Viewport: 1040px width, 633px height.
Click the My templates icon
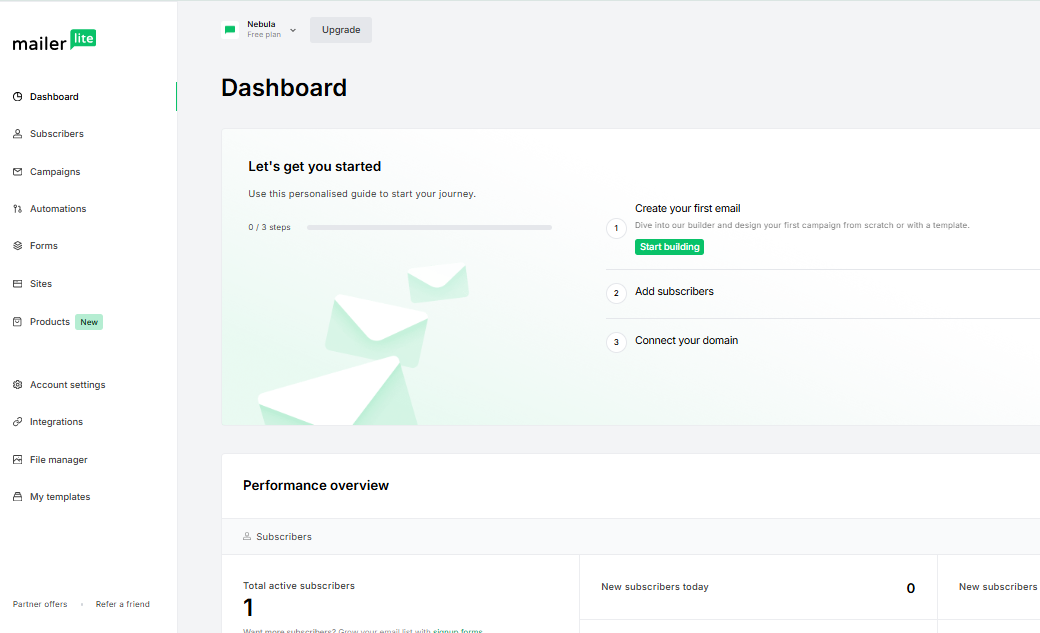18,497
